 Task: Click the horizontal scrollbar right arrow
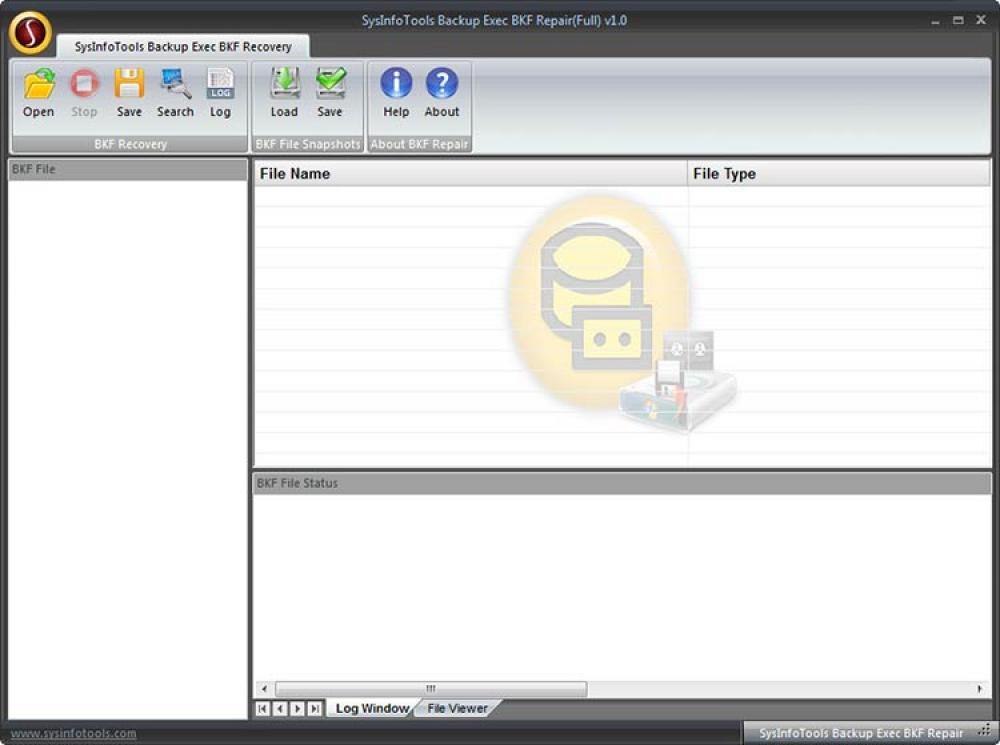[x=979, y=689]
